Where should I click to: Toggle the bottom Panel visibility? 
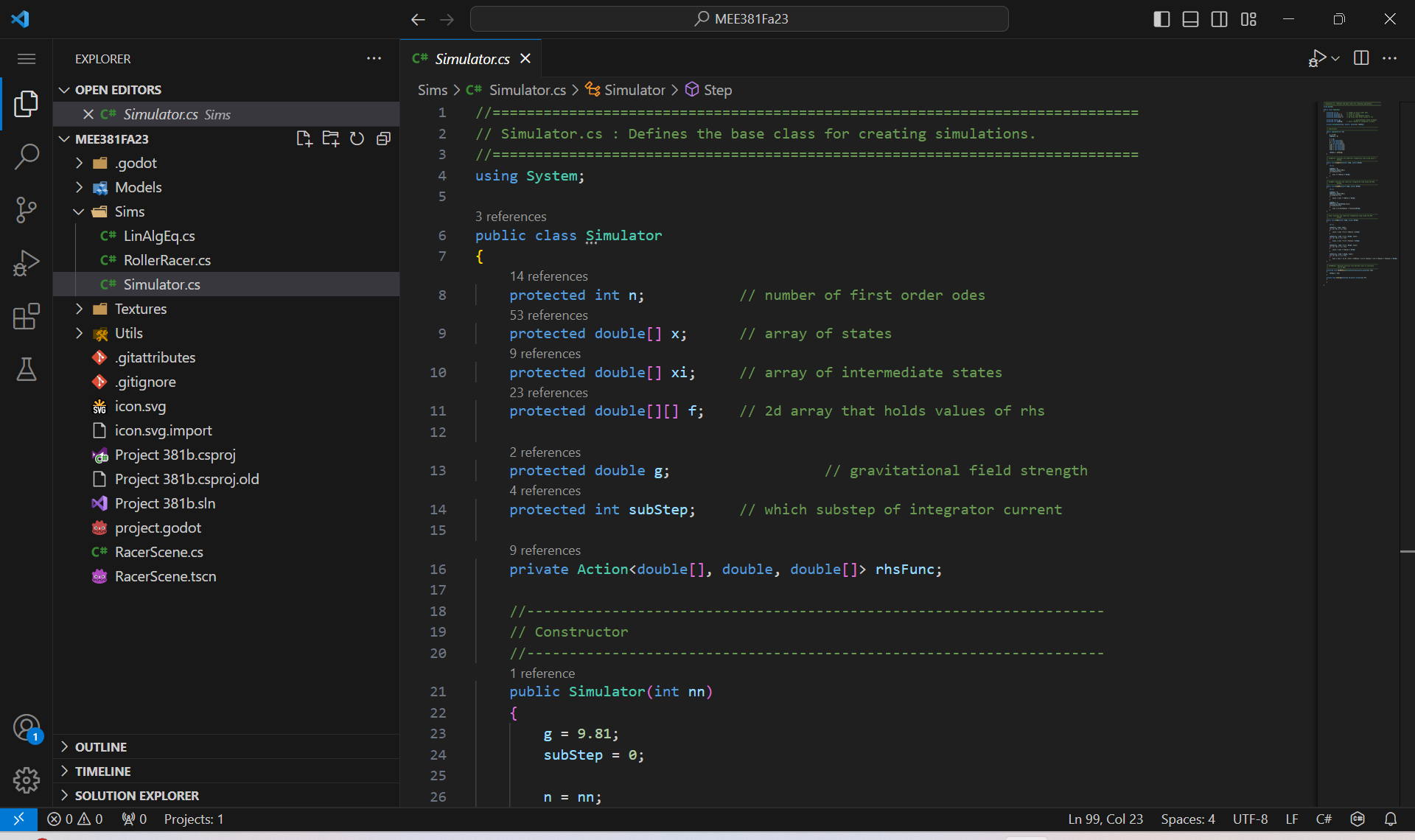[x=1190, y=19]
